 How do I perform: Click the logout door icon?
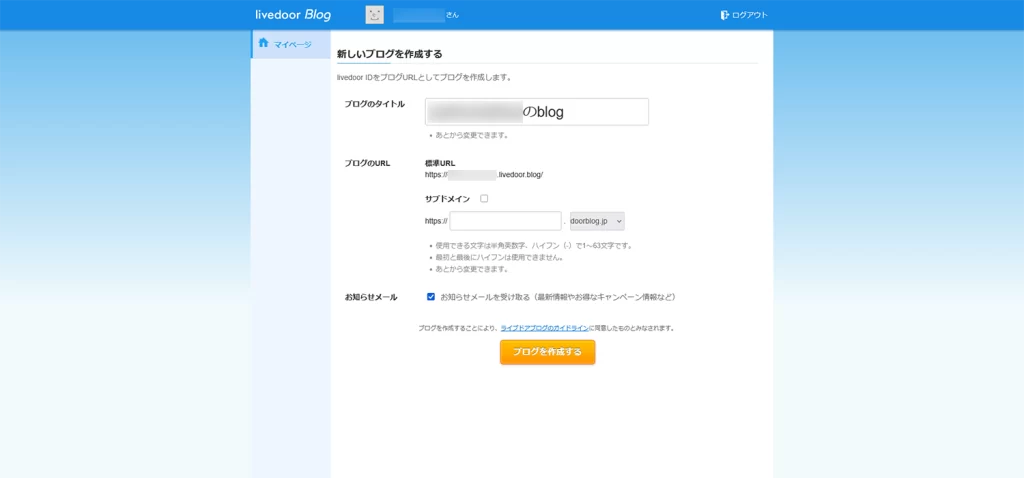pyautogui.click(x=725, y=15)
